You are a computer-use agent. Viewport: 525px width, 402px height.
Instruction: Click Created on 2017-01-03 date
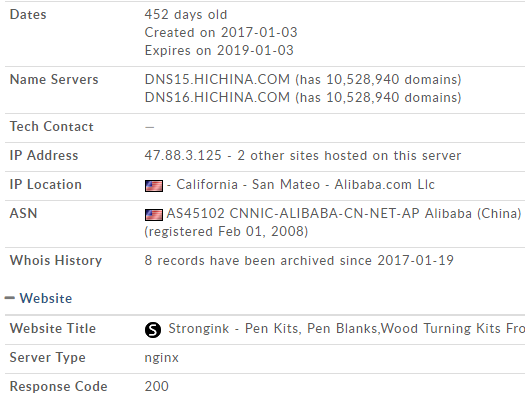coord(221,32)
